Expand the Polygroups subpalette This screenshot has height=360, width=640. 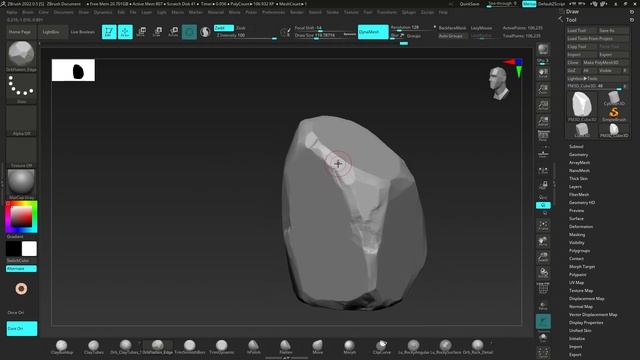click(x=580, y=251)
